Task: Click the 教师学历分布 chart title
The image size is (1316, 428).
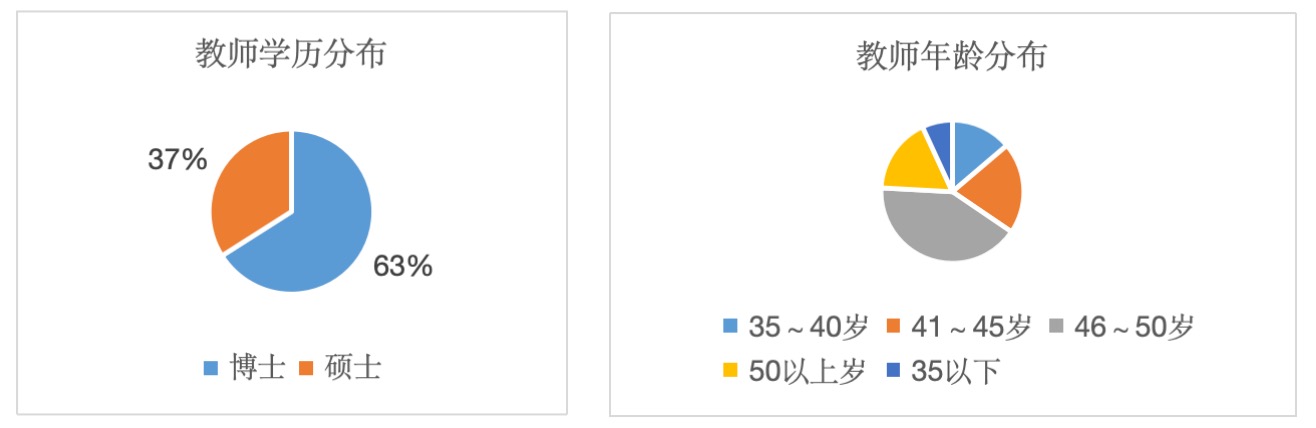Action: [x=290, y=56]
